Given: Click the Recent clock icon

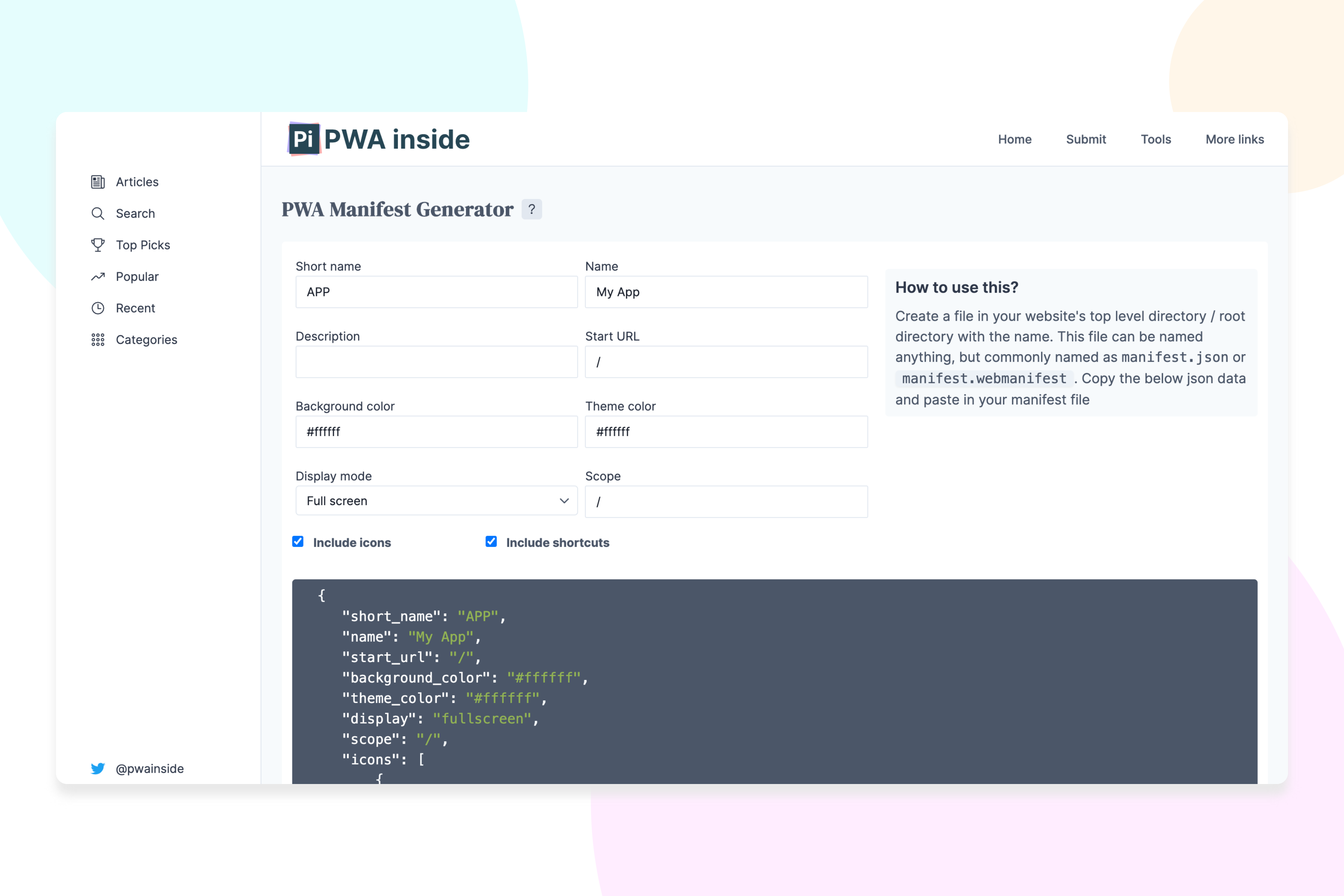Looking at the screenshot, I should [98, 308].
